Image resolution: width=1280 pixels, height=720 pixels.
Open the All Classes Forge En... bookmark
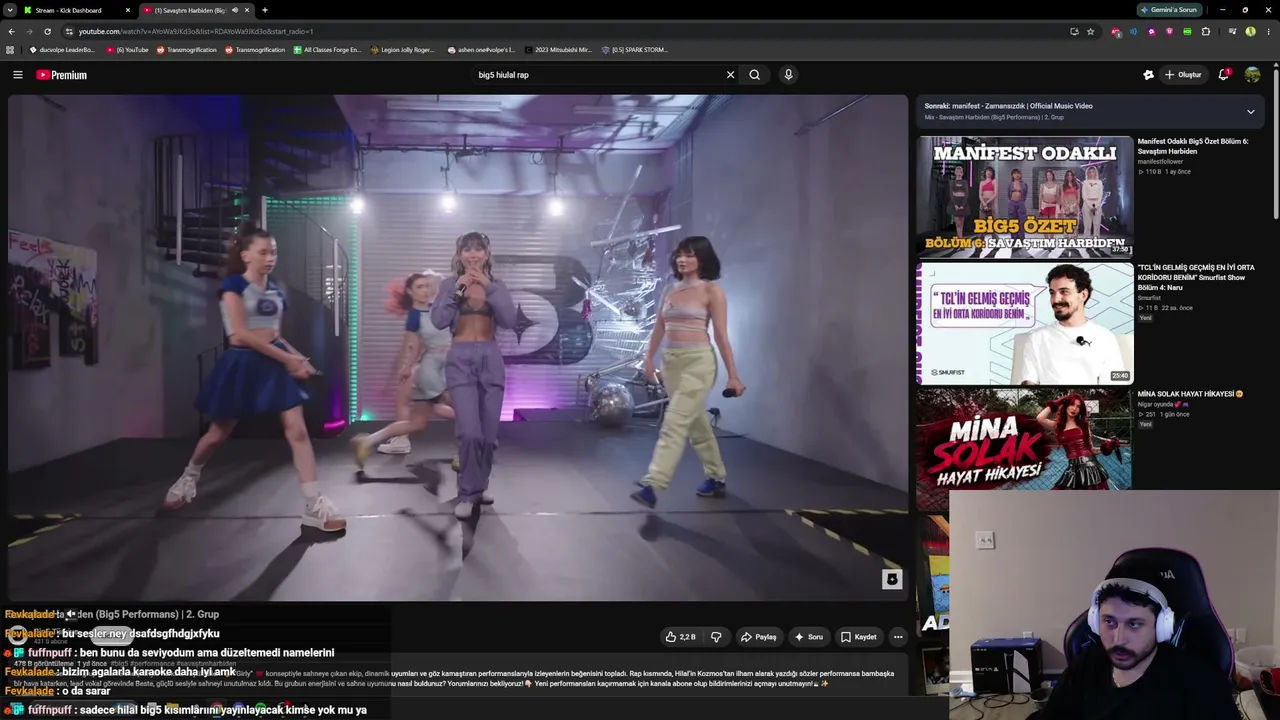(x=327, y=49)
